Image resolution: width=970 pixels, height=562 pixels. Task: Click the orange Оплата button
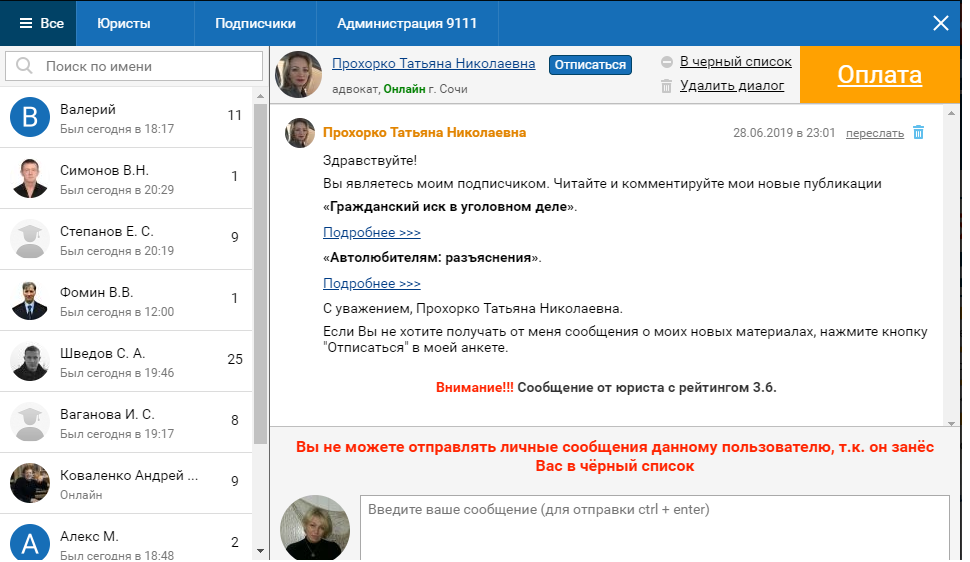880,75
